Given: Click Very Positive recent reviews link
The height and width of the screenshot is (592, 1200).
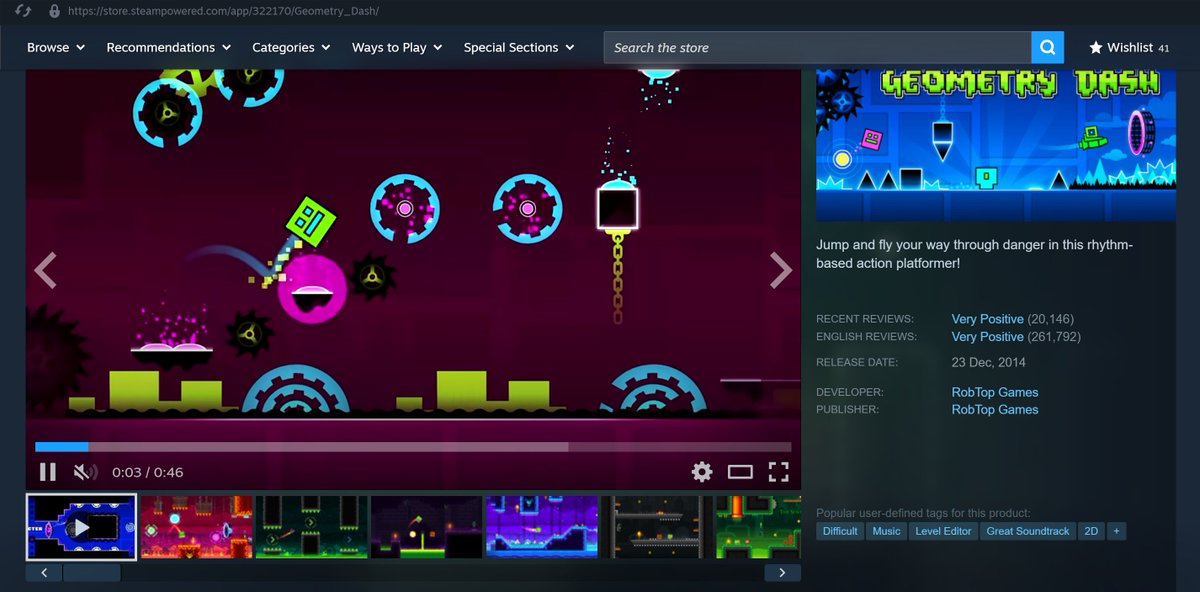Looking at the screenshot, I should [x=987, y=319].
